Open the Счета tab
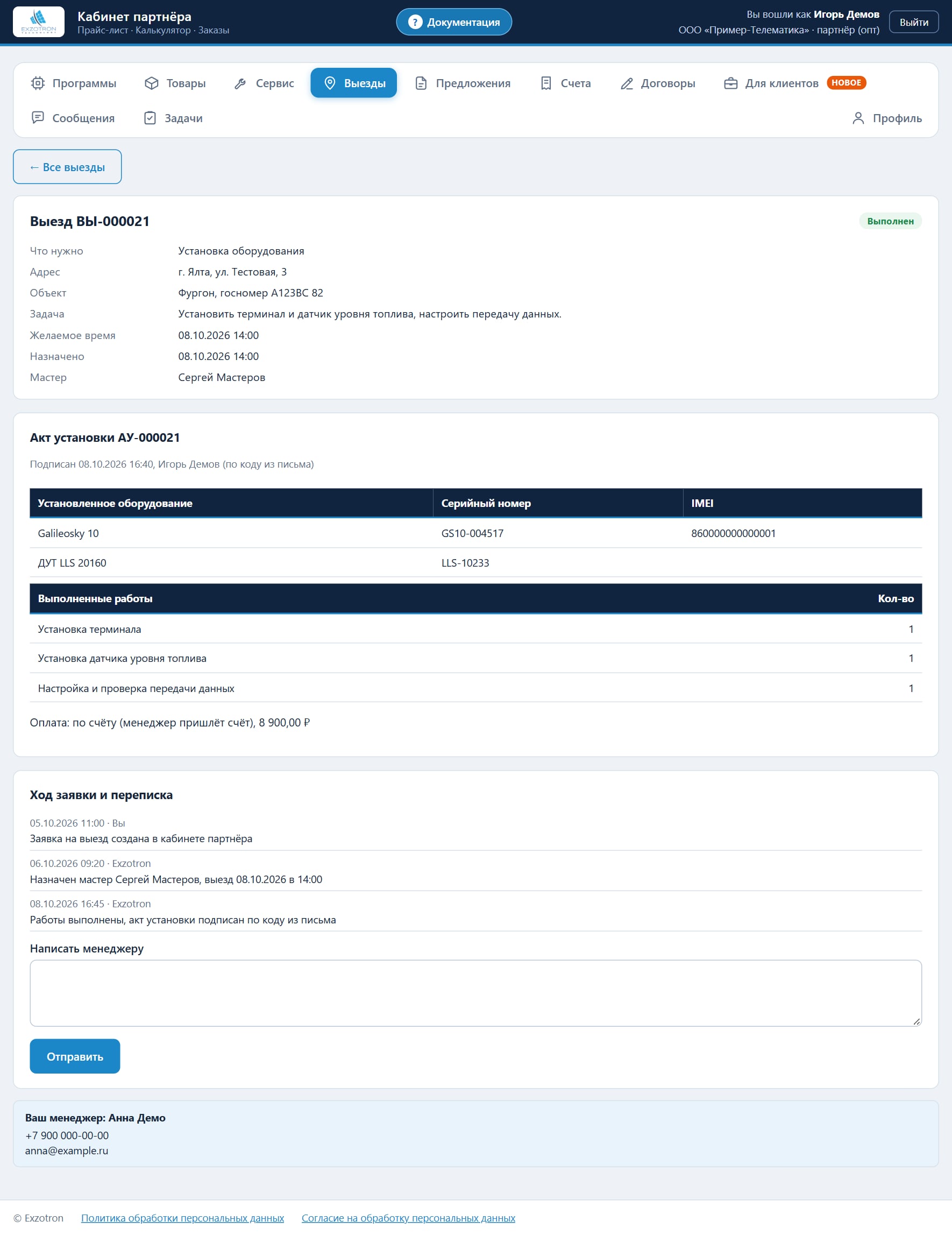The image size is (952, 1235). coord(565,83)
